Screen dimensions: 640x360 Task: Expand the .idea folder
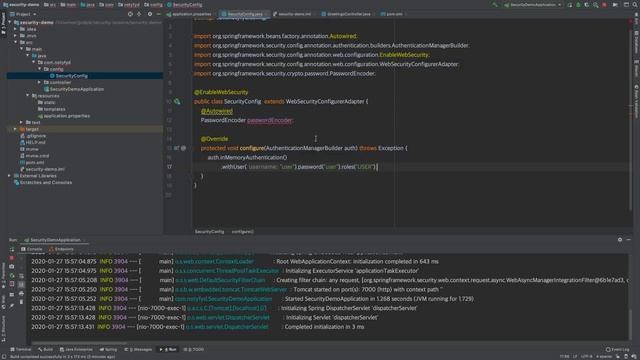(x=16, y=29)
